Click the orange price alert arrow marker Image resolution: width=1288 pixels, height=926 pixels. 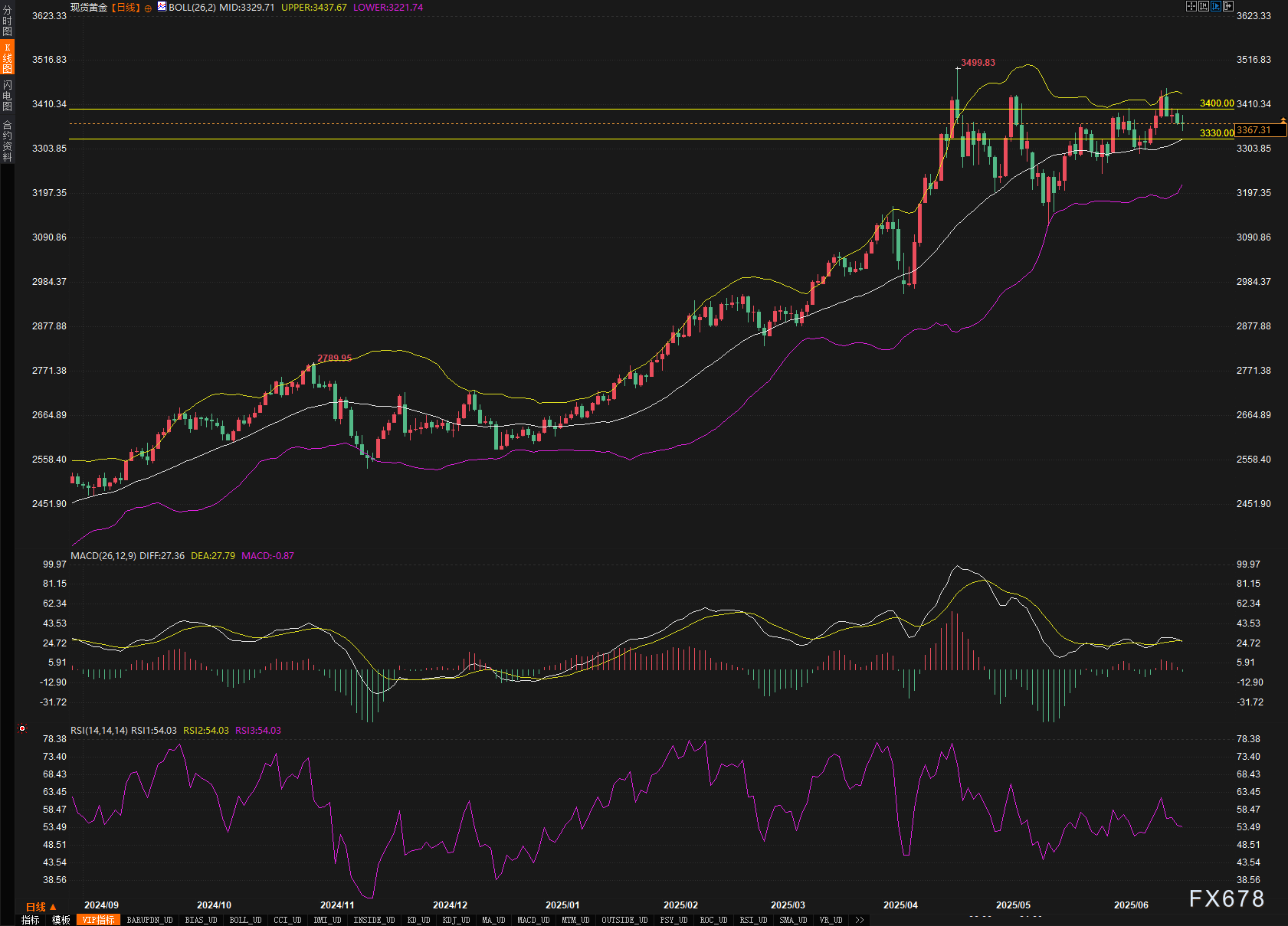(x=1283, y=121)
